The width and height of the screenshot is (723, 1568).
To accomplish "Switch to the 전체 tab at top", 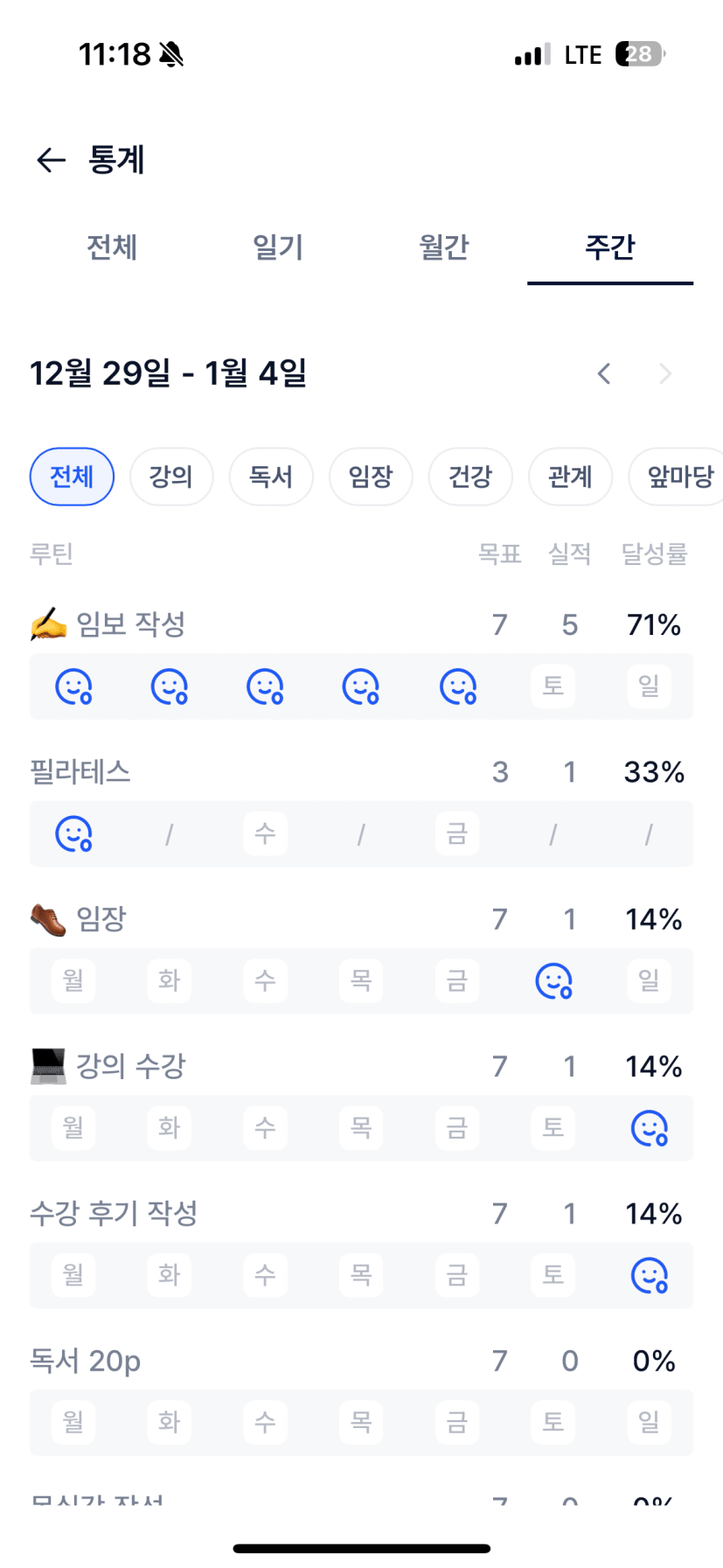I will [x=112, y=247].
